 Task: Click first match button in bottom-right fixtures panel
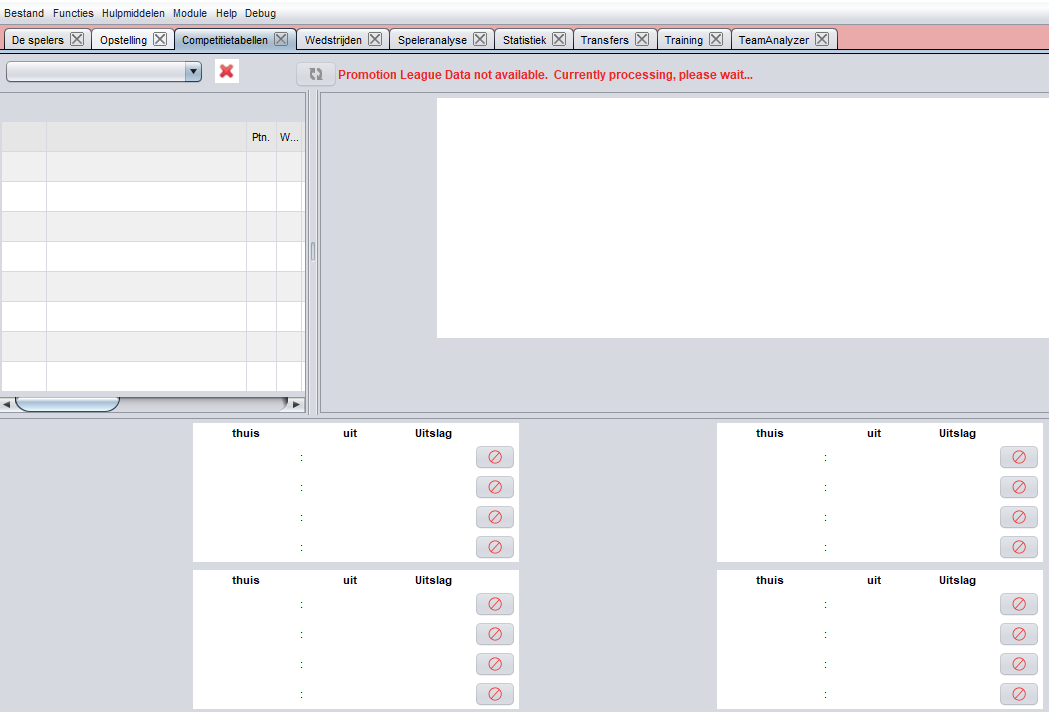click(1019, 604)
